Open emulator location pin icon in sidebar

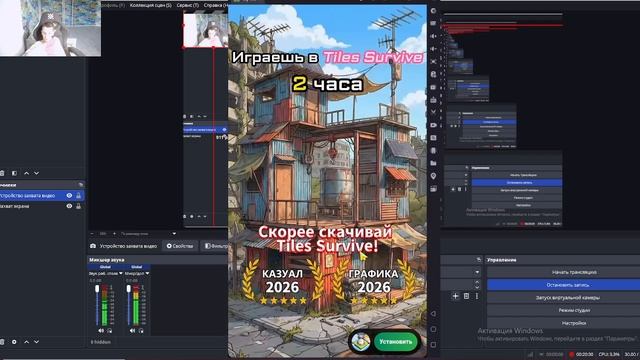pyautogui.click(x=433, y=176)
